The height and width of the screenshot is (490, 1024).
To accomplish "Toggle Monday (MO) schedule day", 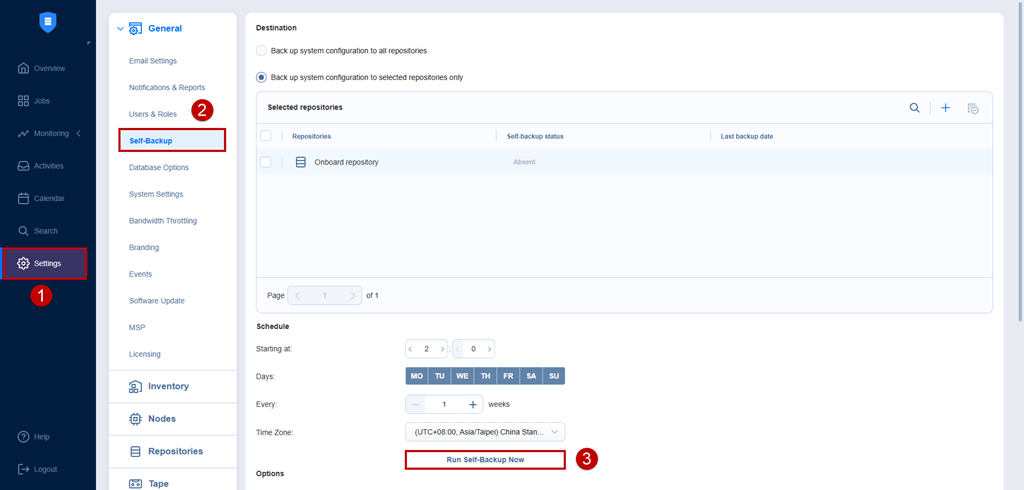I will click(x=417, y=376).
